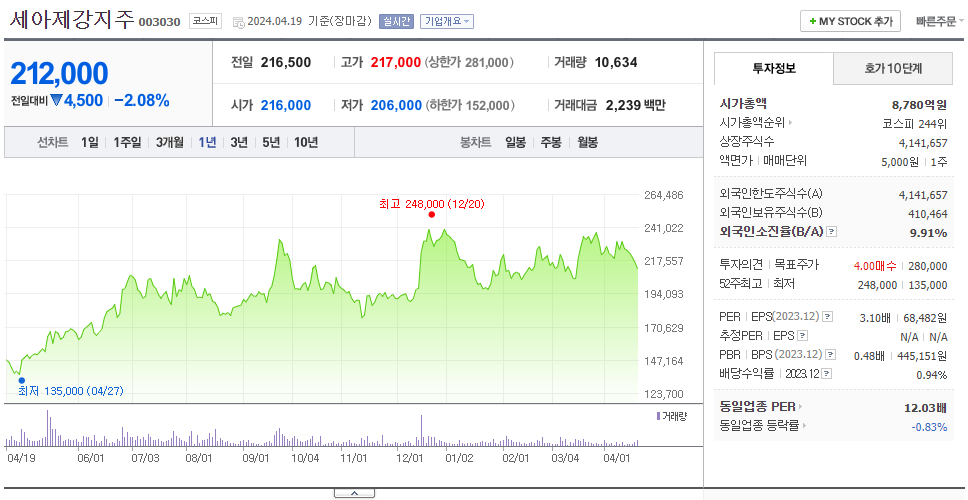Click plus icon in MY STOCK 추가
Viewport: 968px width, 500px height.
[812, 22]
